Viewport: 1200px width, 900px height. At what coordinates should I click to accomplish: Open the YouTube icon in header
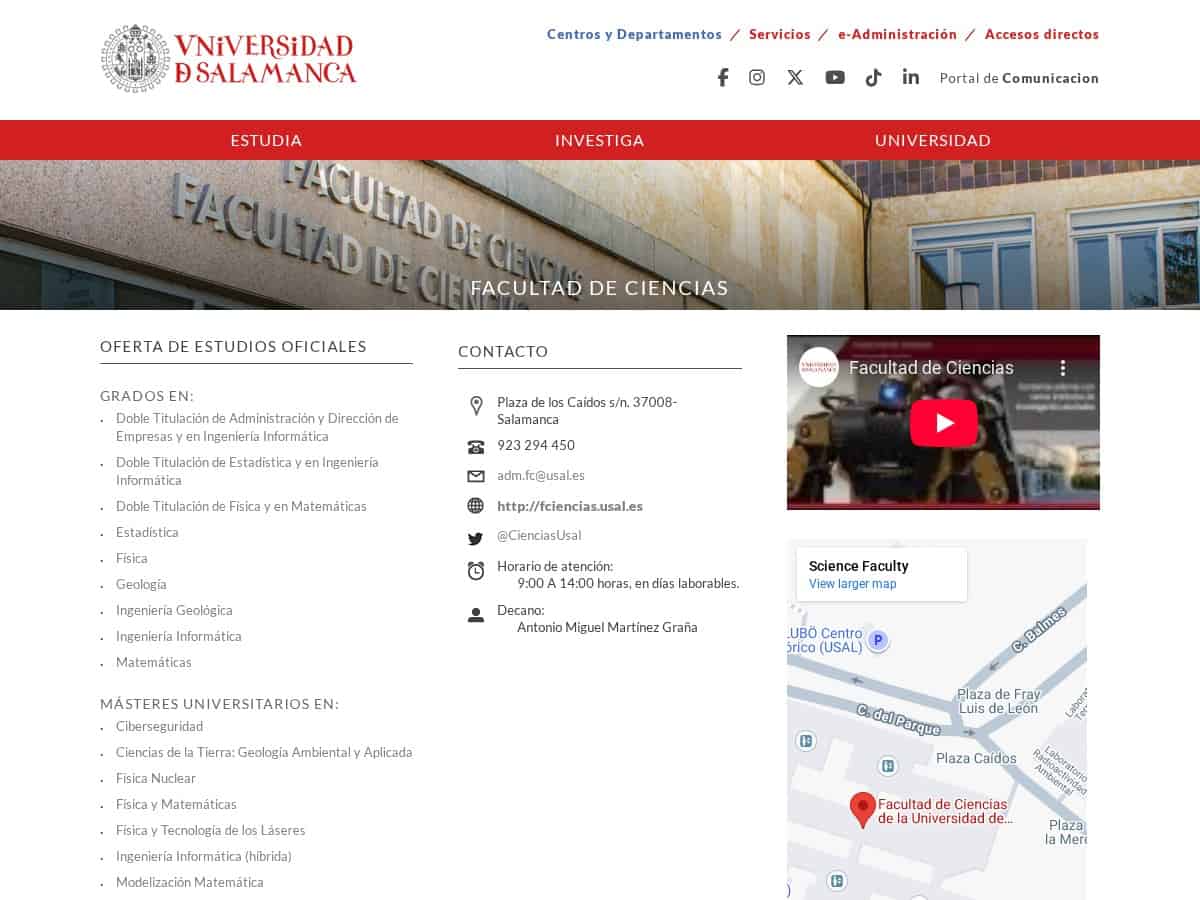[x=835, y=77]
